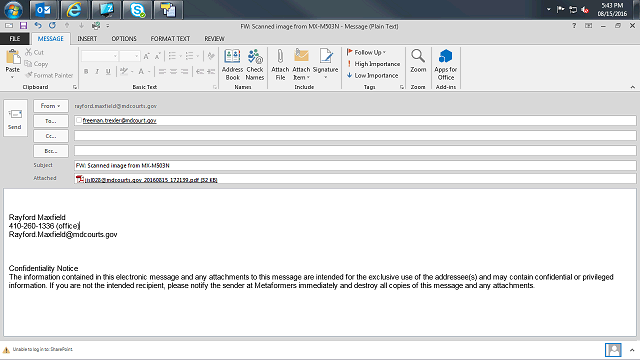Click in the Subject field
This screenshot has width=640, height=360.
(355, 165)
